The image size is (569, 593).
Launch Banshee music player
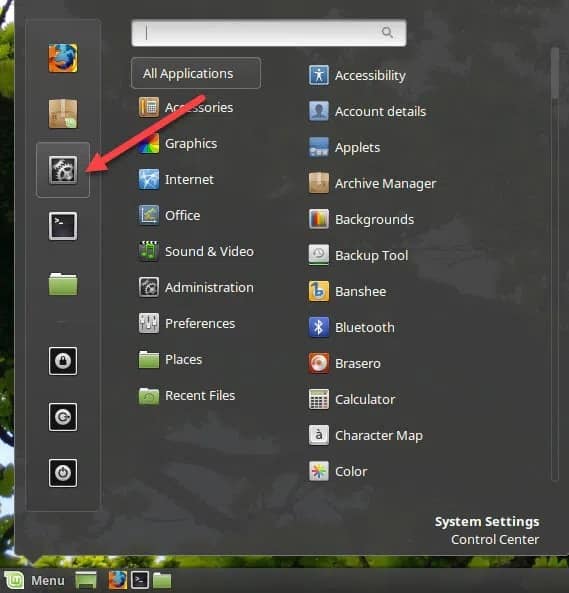(x=347, y=291)
